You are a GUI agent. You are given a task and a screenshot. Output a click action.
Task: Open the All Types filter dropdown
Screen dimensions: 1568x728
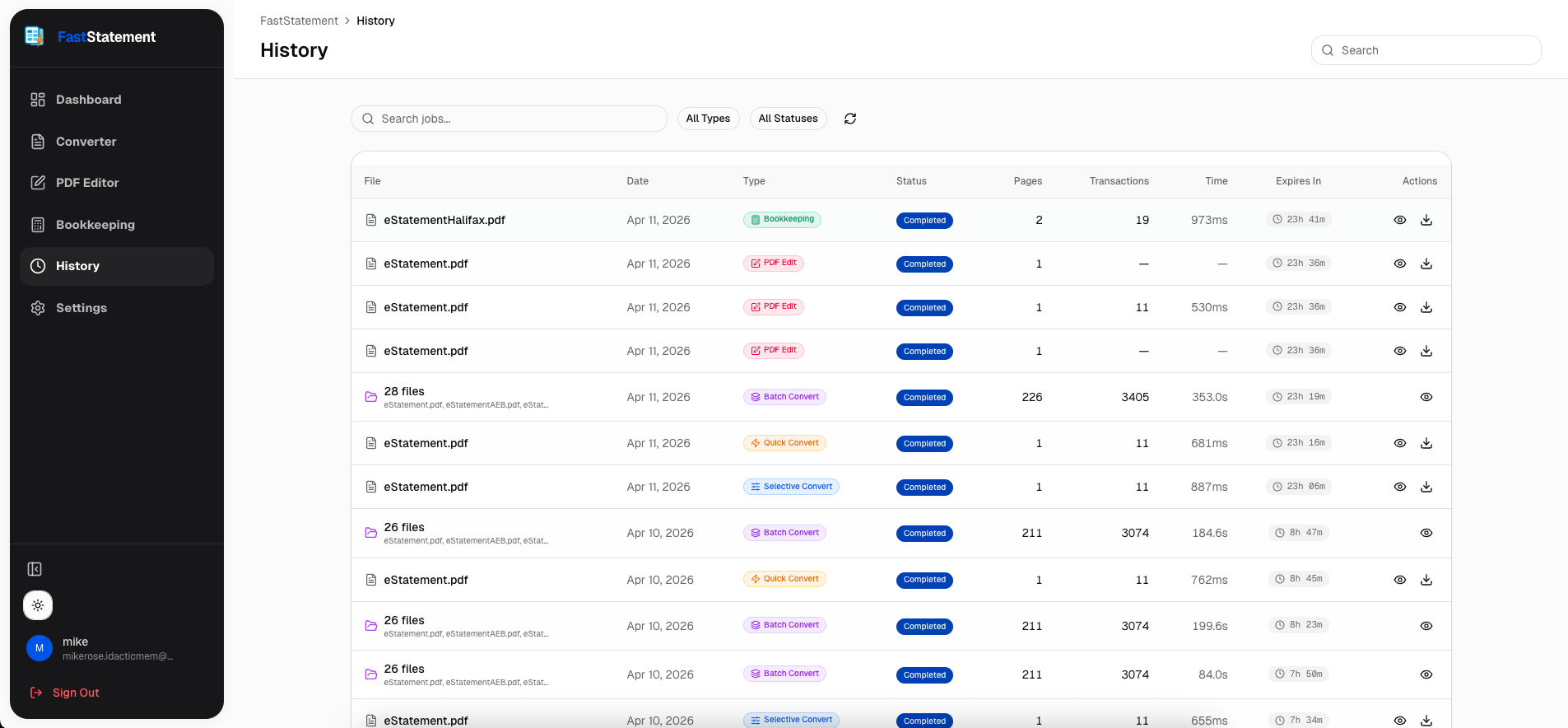pyautogui.click(x=708, y=119)
